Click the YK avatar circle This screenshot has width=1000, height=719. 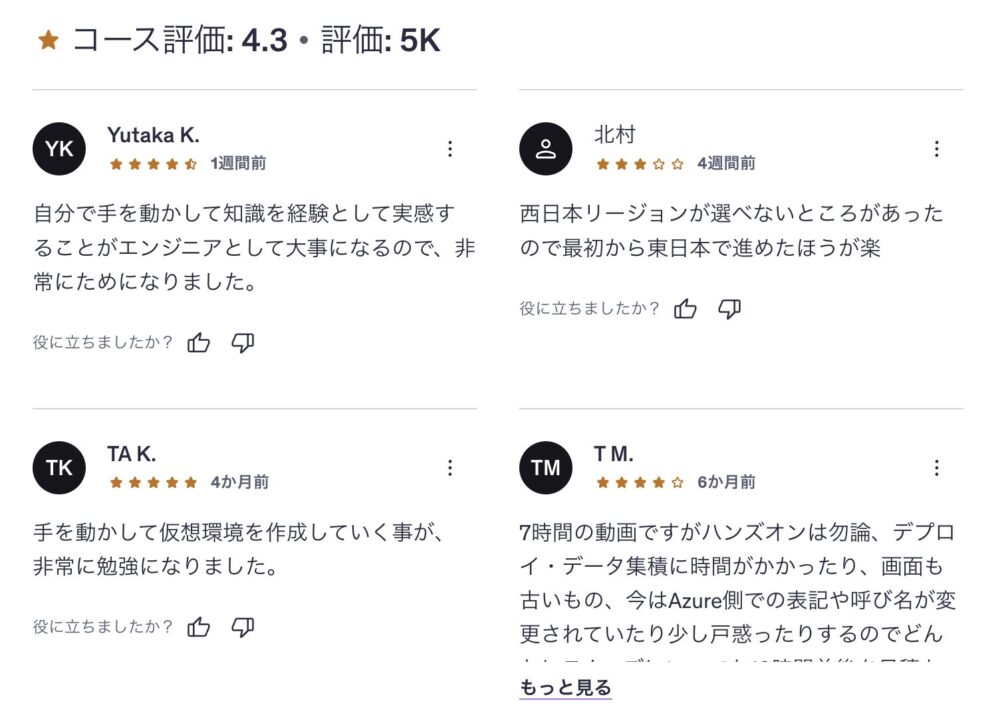click(x=59, y=149)
